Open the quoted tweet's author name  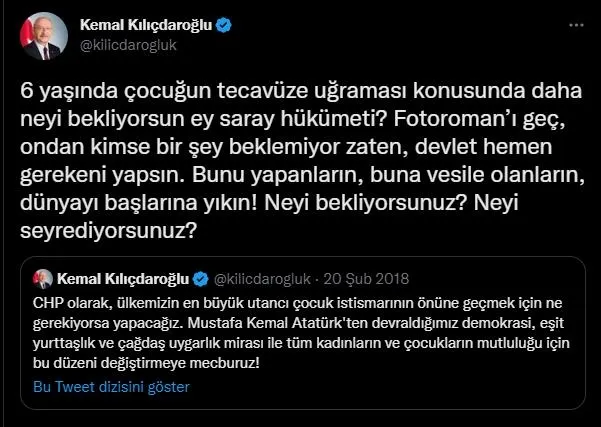[x=123, y=277]
